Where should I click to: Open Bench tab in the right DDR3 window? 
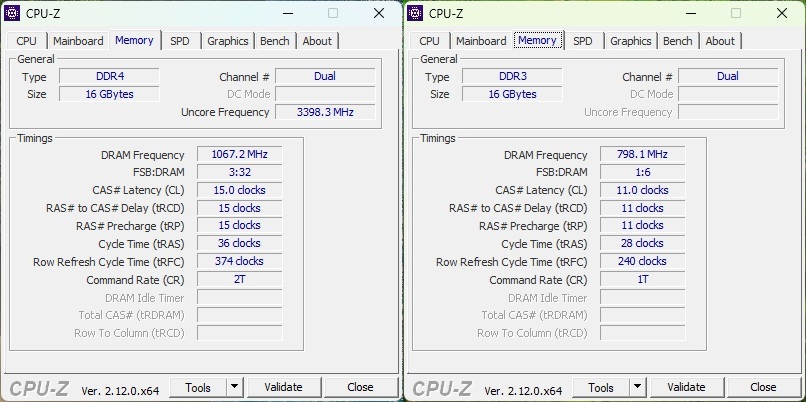(x=677, y=41)
